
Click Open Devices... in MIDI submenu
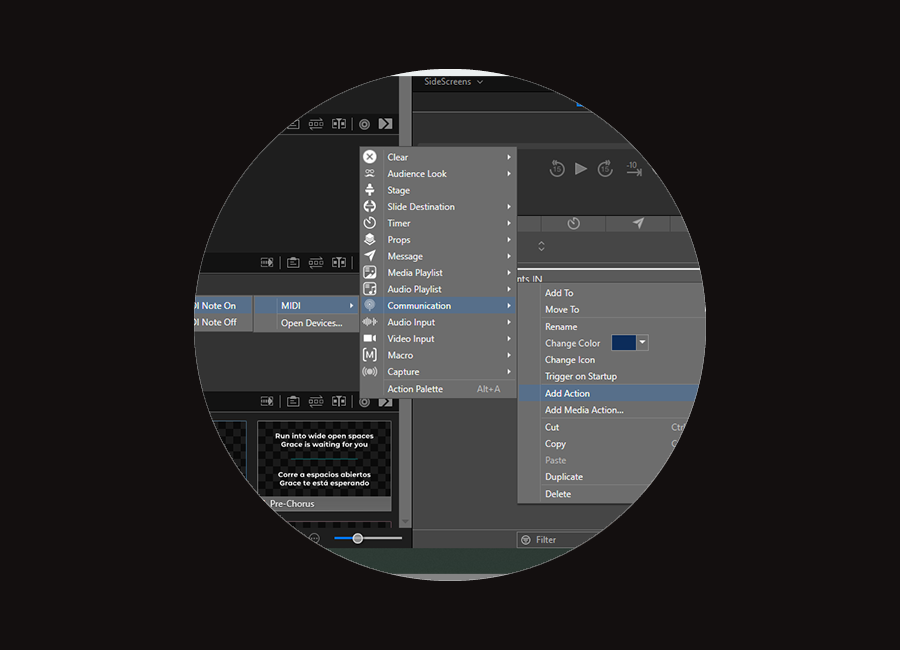(311, 323)
